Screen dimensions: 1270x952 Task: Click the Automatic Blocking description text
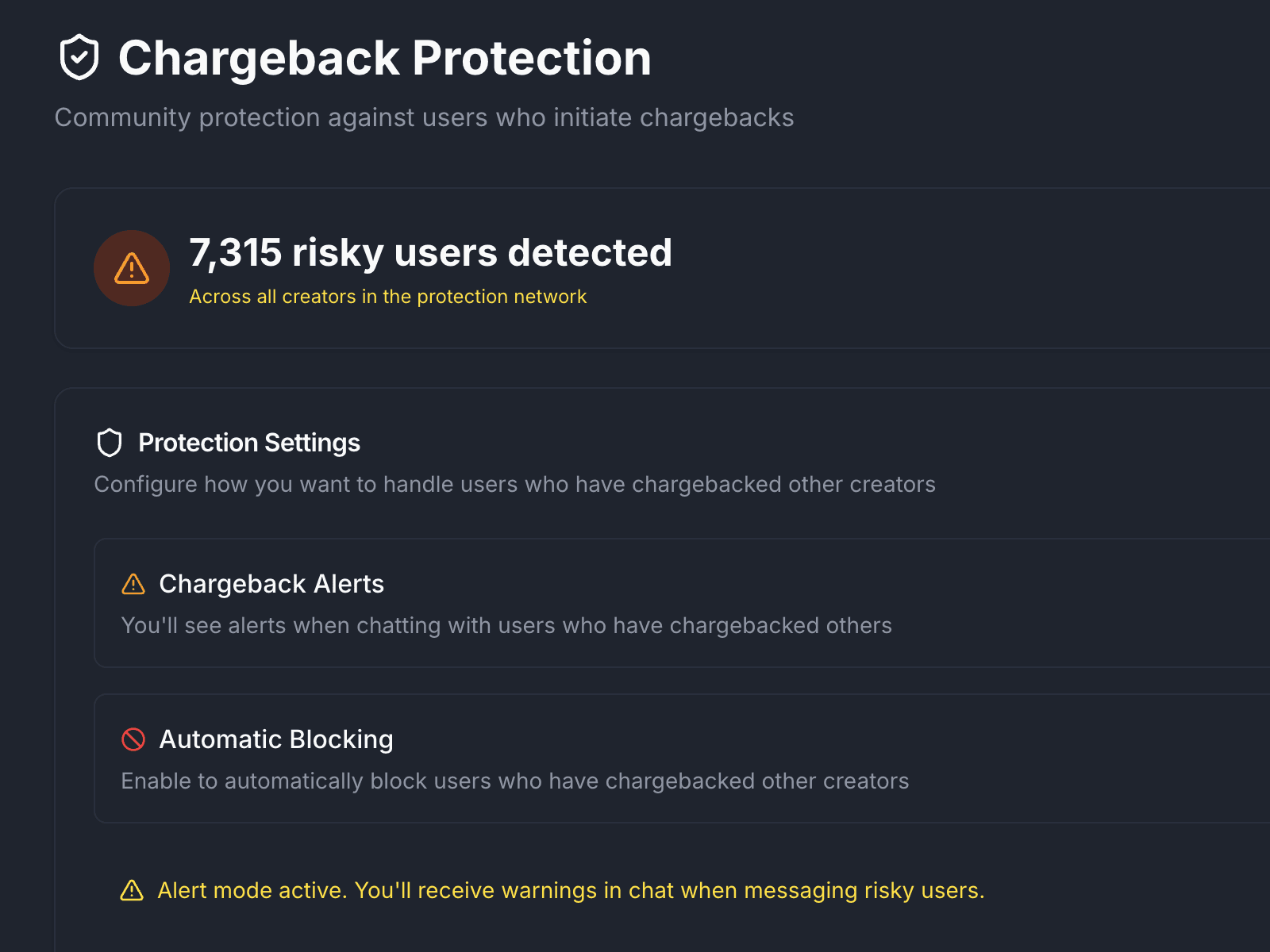pyautogui.click(x=514, y=781)
